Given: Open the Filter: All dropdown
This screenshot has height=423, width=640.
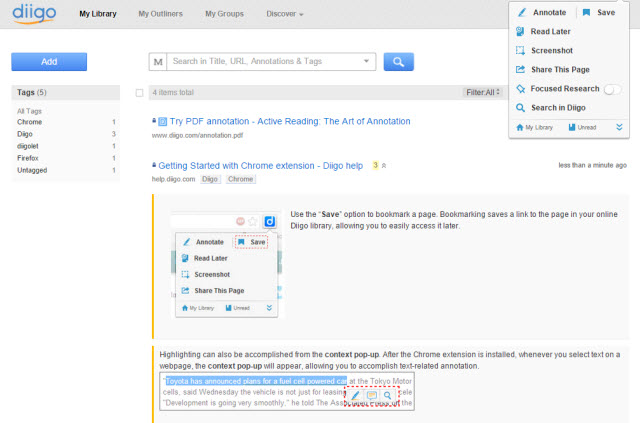Looking at the screenshot, I should (x=483, y=93).
